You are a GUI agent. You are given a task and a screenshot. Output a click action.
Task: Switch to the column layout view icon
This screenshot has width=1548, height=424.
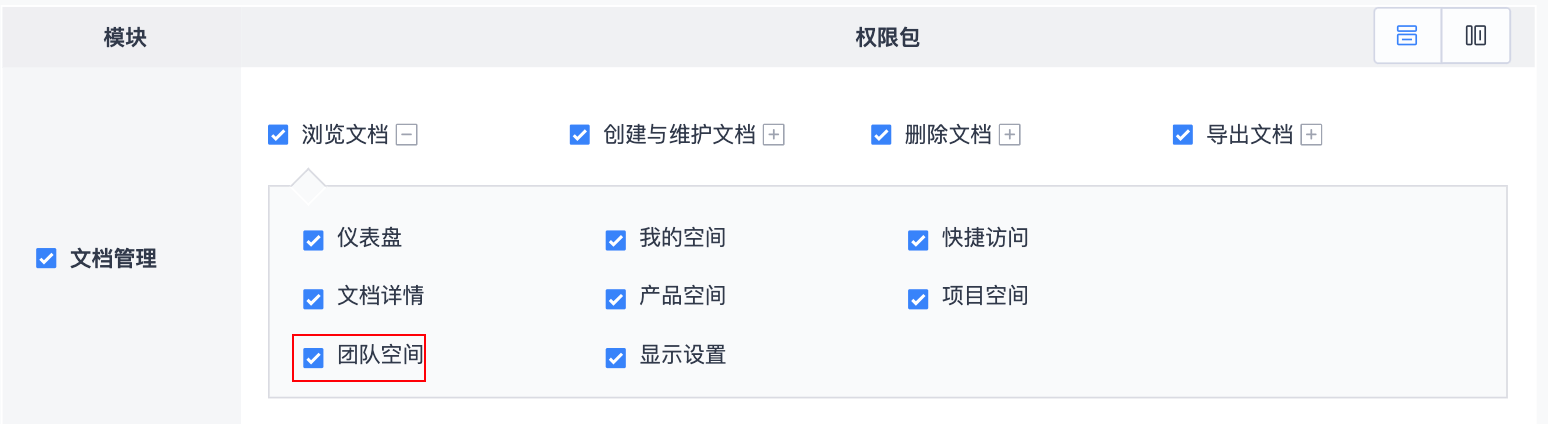(x=1475, y=37)
